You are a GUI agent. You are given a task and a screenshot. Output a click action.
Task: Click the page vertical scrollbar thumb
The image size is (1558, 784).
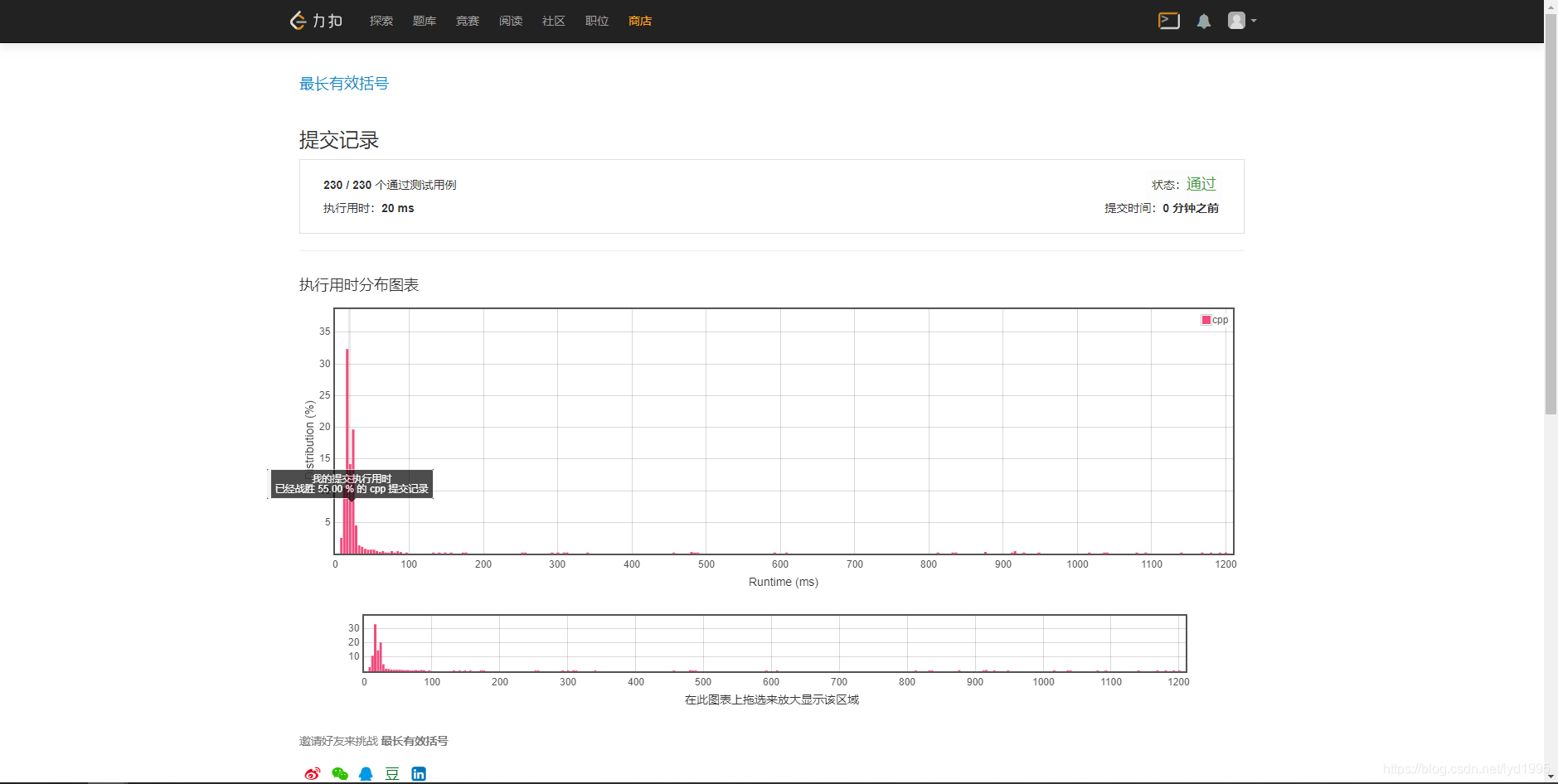pyautogui.click(x=1551, y=214)
